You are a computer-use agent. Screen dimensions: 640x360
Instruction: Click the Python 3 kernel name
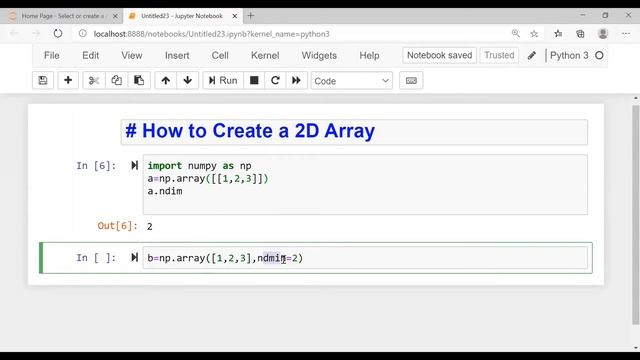(569, 56)
